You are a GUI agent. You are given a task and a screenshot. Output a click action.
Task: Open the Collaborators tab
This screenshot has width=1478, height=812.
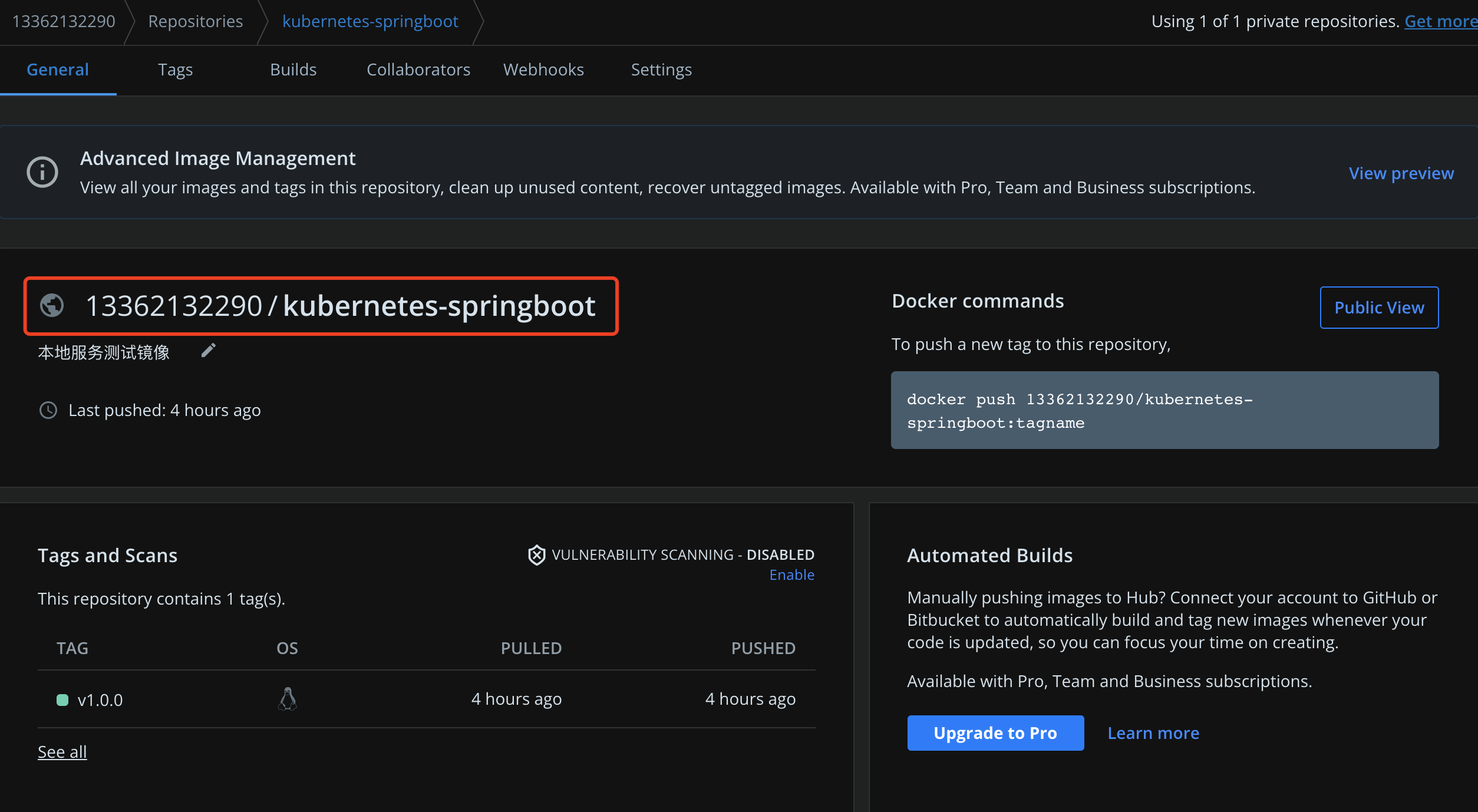tap(418, 70)
